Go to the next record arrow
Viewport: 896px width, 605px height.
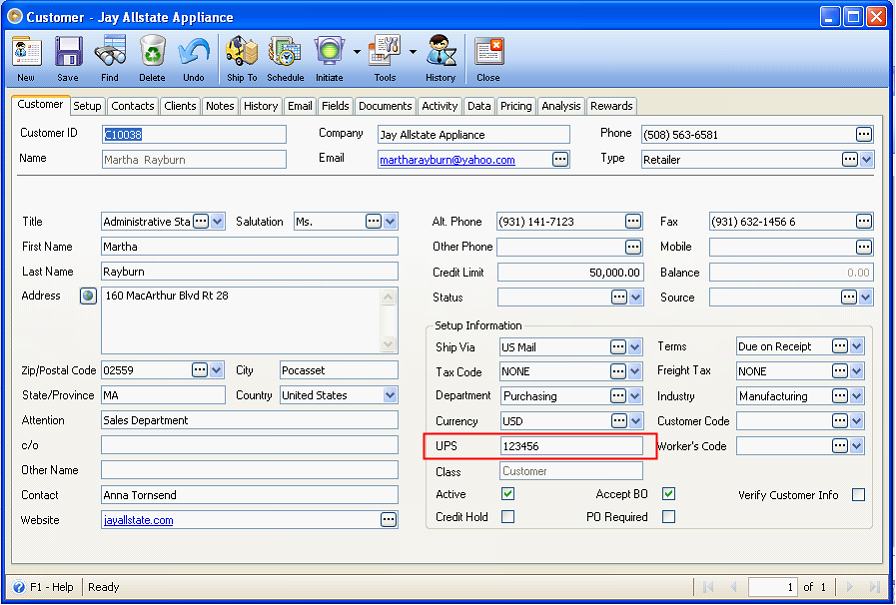coord(850,587)
